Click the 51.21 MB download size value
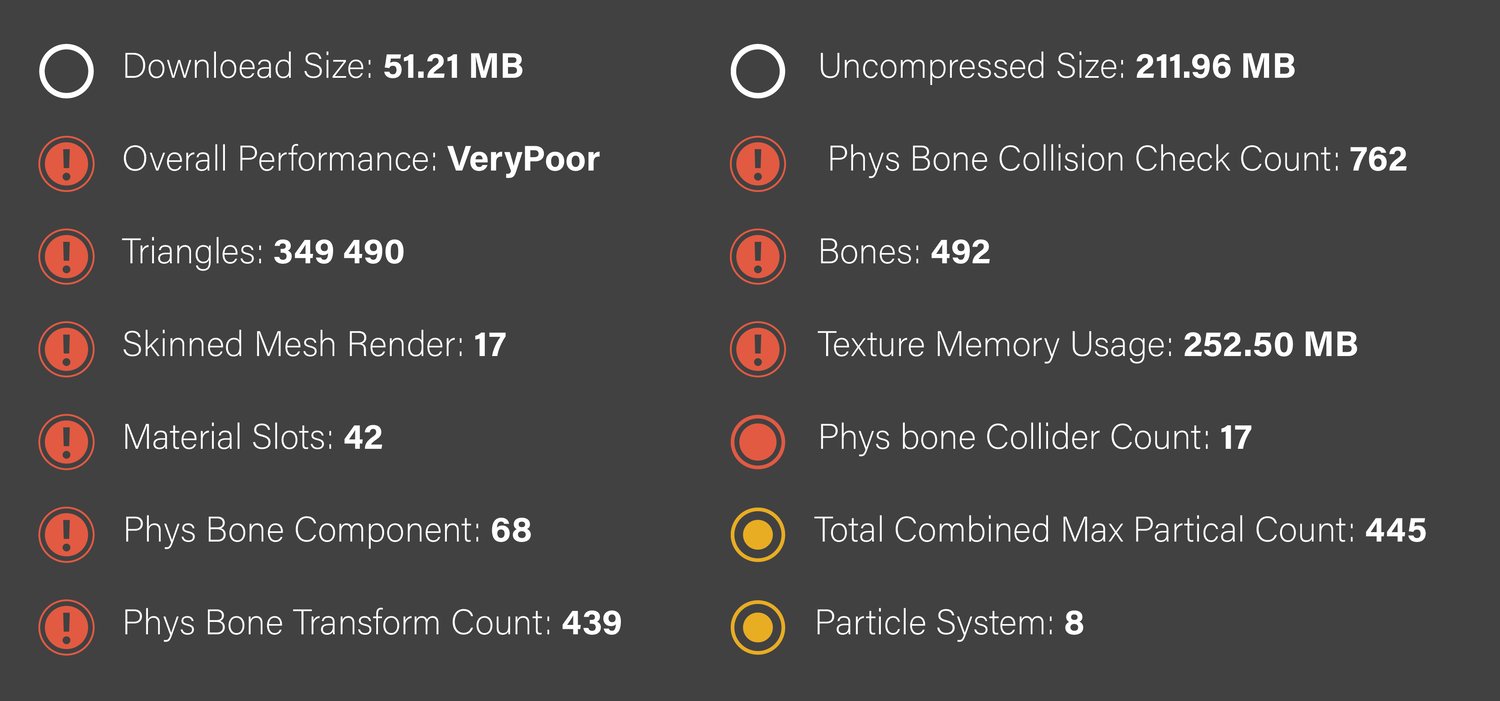 click(x=453, y=67)
